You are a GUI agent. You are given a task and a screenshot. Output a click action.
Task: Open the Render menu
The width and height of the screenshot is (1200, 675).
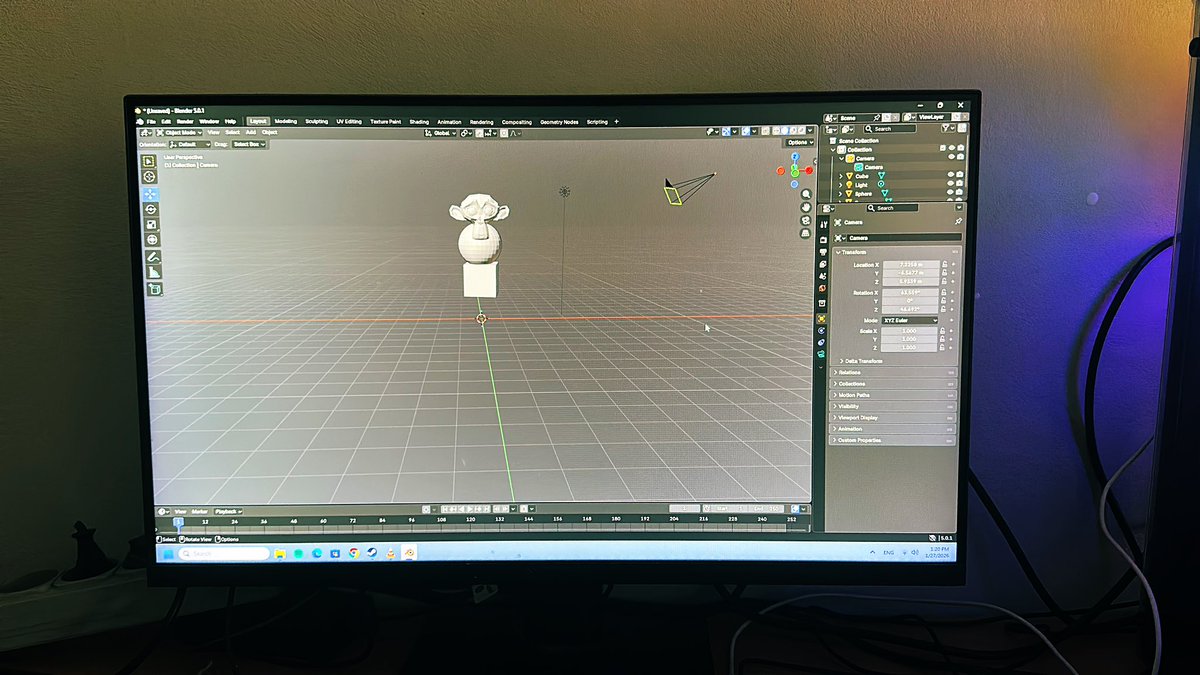click(185, 122)
